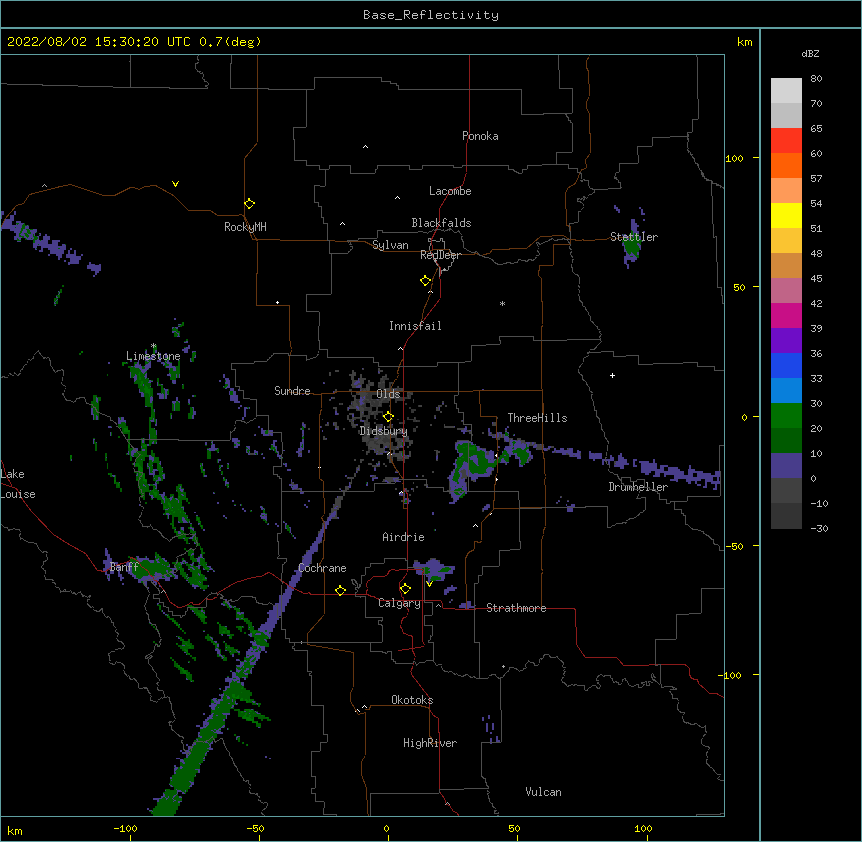Click the yellow V marker northwest of RockyMH
The image size is (862, 842).
point(175,184)
